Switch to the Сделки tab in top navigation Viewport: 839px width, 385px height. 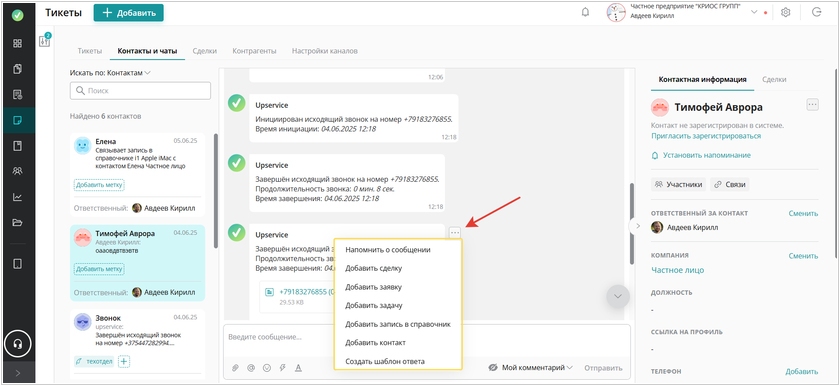click(205, 51)
